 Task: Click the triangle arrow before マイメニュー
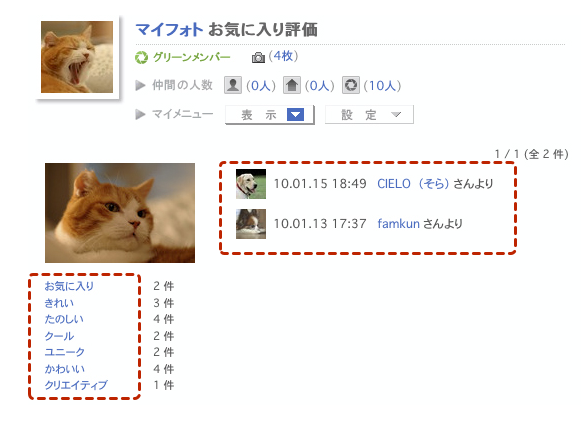point(140,114)
